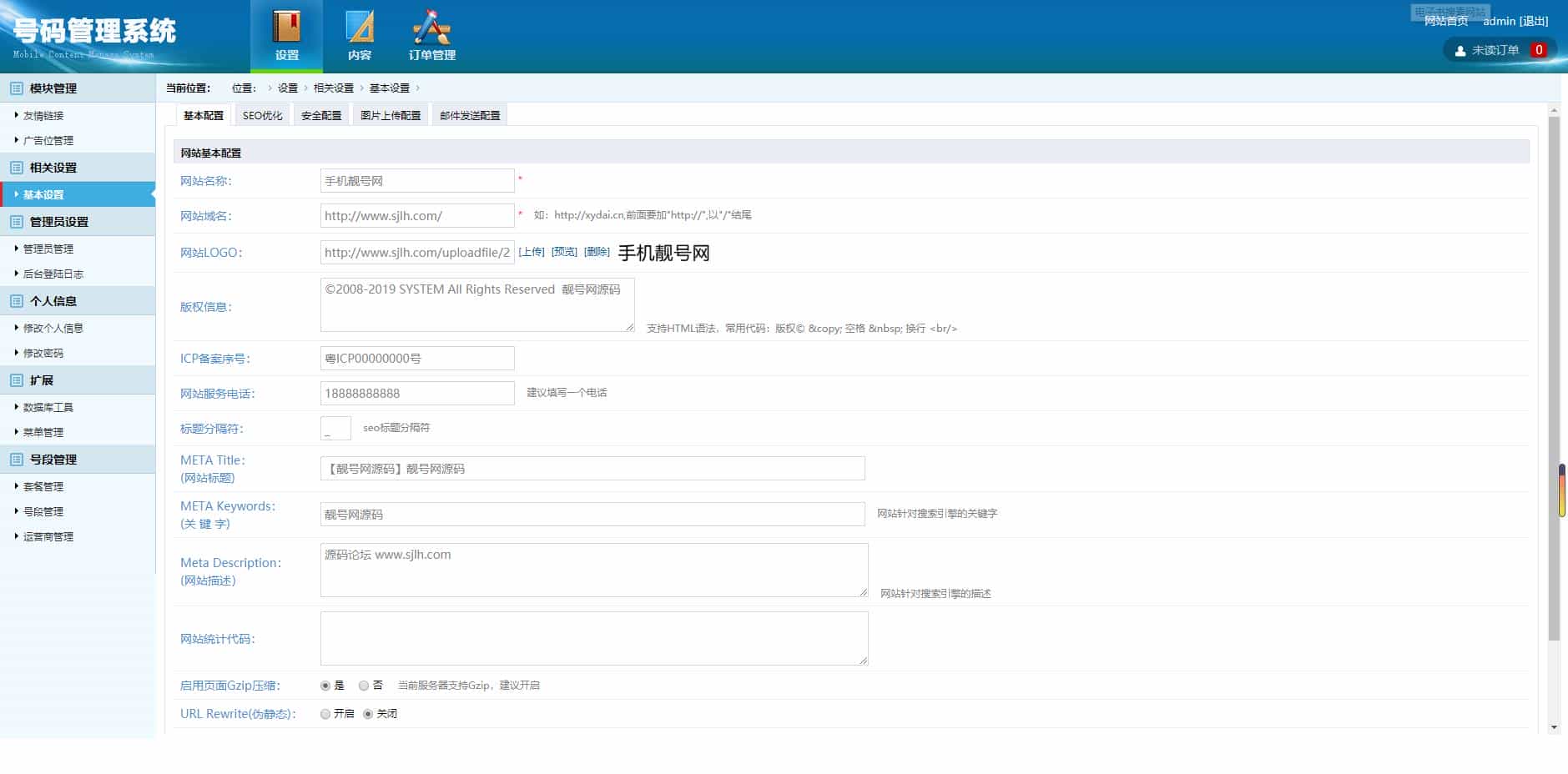The height and width of the screenshot is (774, 1568).
Task: Click the 未读订单 user icon
Action: [x=1459, y=49]
